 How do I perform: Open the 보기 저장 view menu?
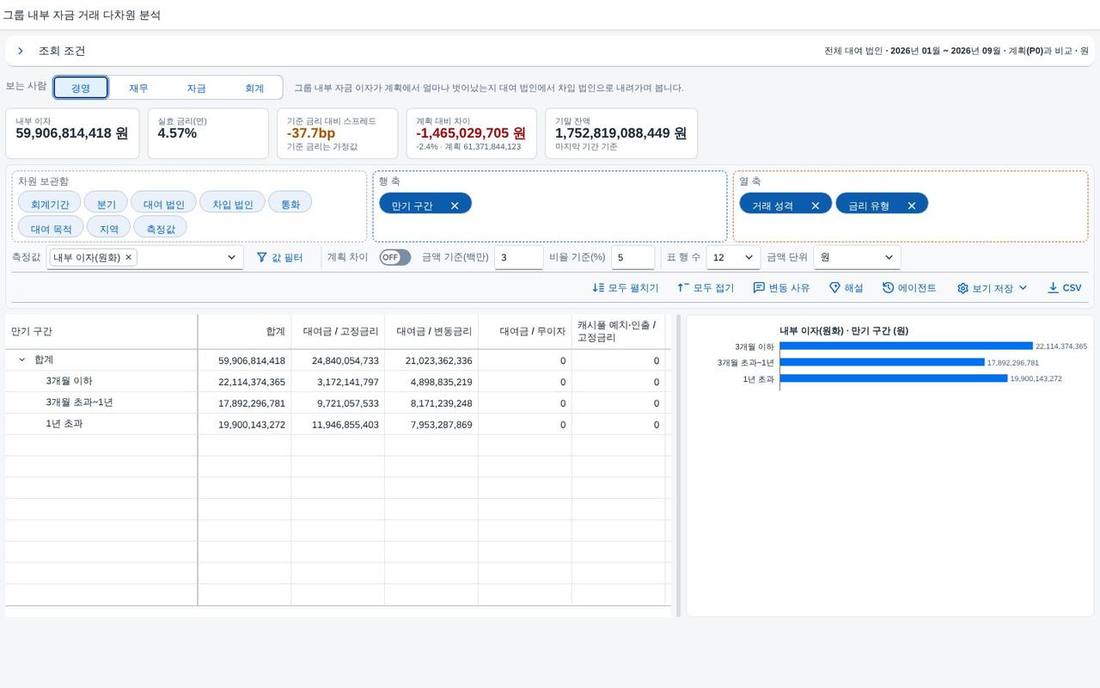992,288
